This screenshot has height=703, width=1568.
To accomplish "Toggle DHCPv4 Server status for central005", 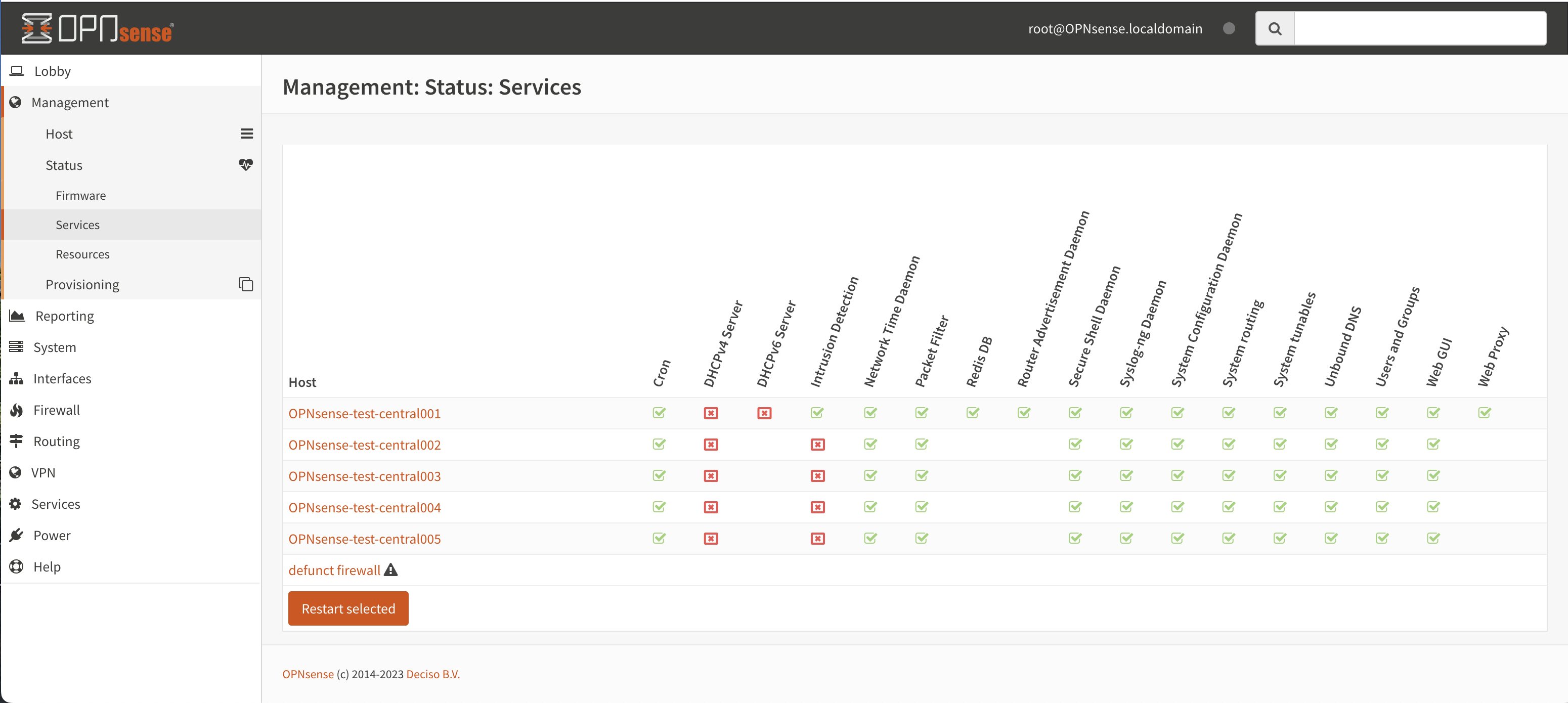I will coord(710,539).
